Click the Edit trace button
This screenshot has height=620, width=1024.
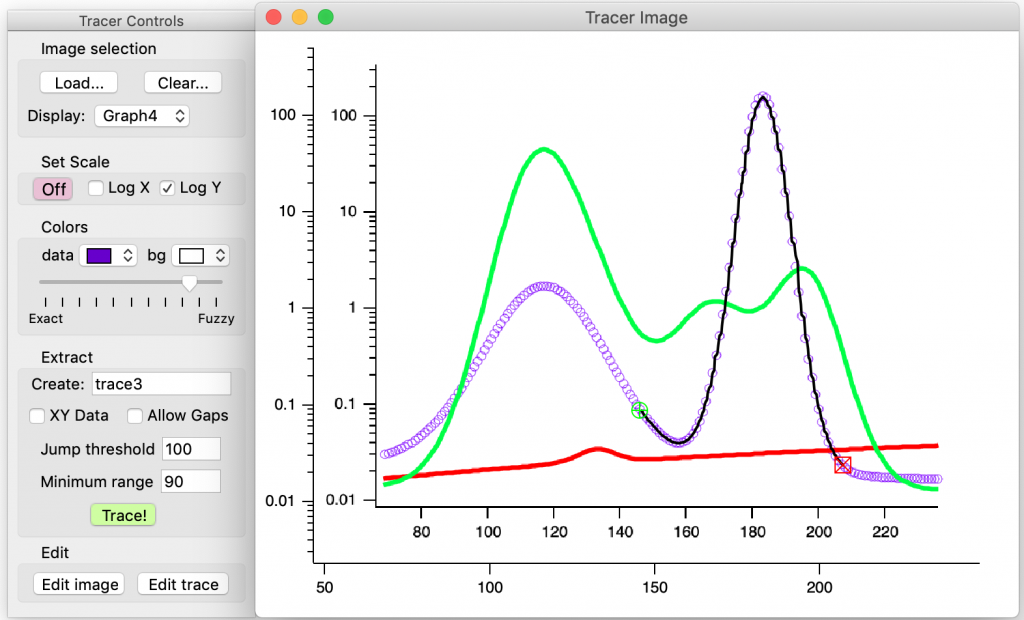coord(183,584)
